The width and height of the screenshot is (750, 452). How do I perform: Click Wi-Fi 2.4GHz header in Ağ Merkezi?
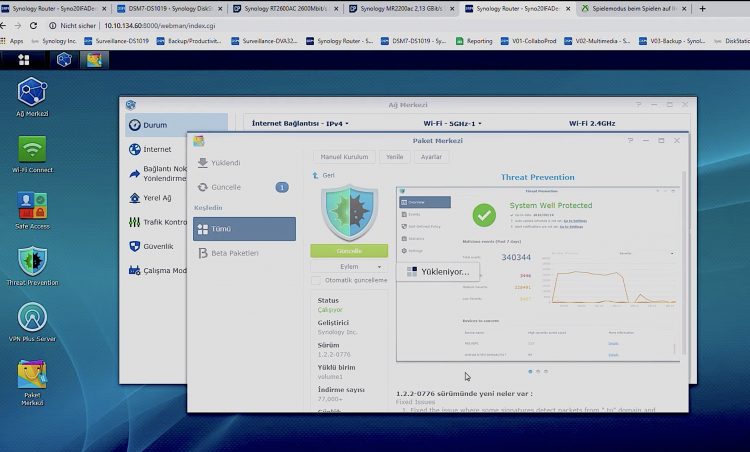pyautogui.click(x=592, y=123)
